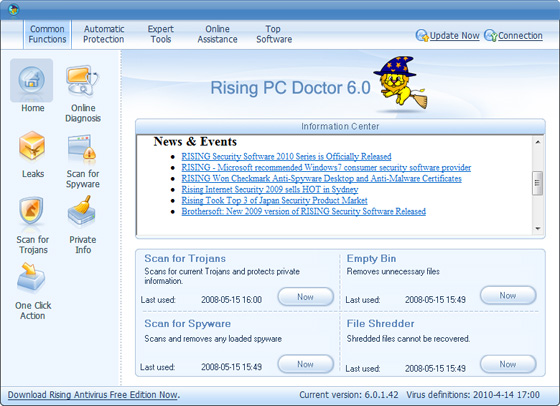The image size is (560, 406).
Task: Click the news panel scroll up arrow
Action: [x=538, y=142]
